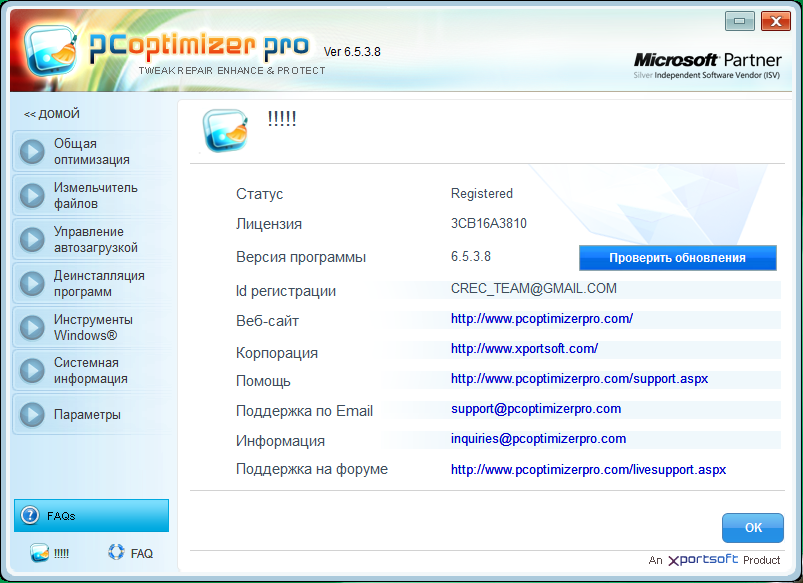The image size is (803, 583).
Task: Open the xportsoft.com corporation link
Action: pyautogui.click(x=524, y=349)
